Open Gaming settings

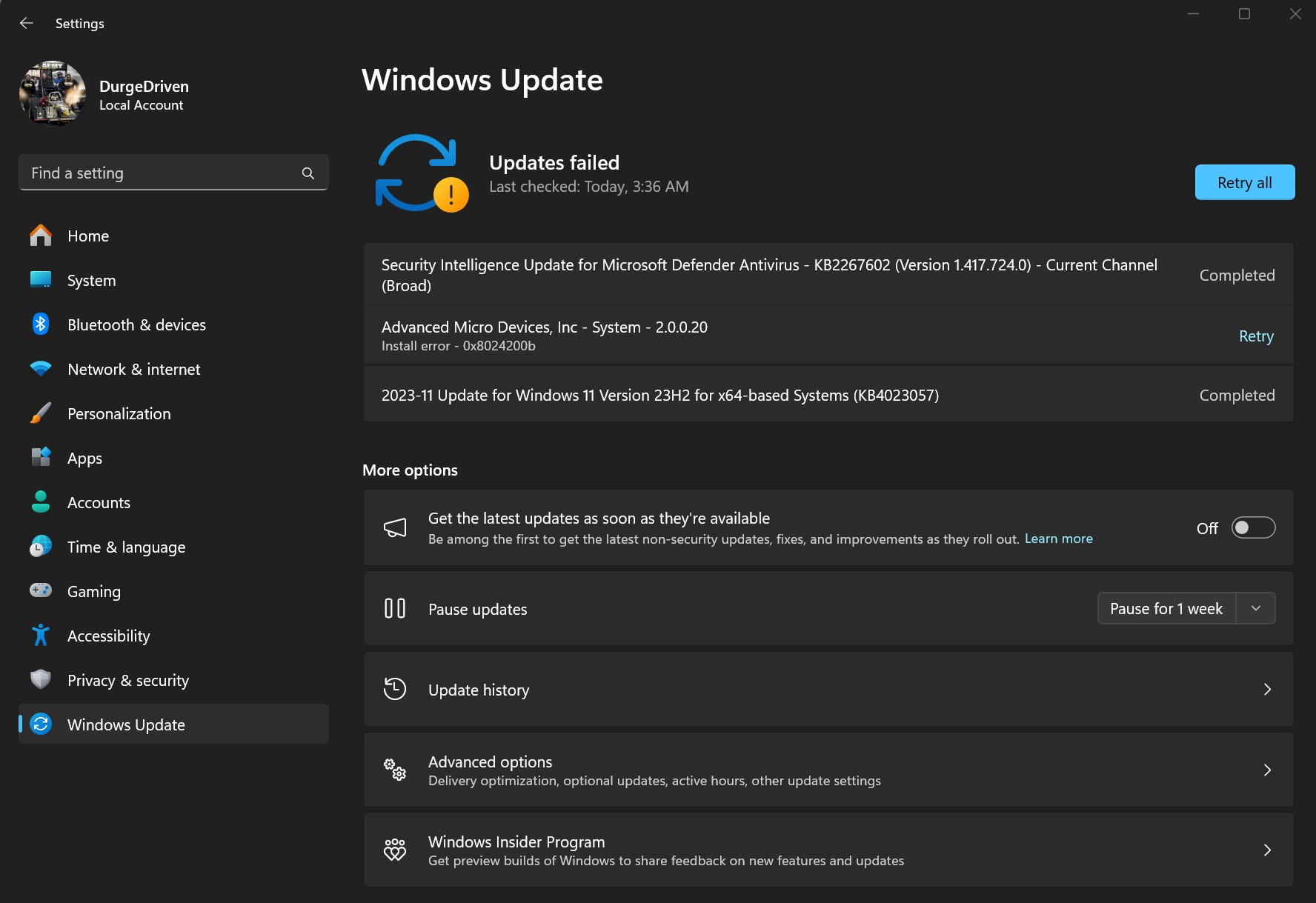tap(173, 591)
